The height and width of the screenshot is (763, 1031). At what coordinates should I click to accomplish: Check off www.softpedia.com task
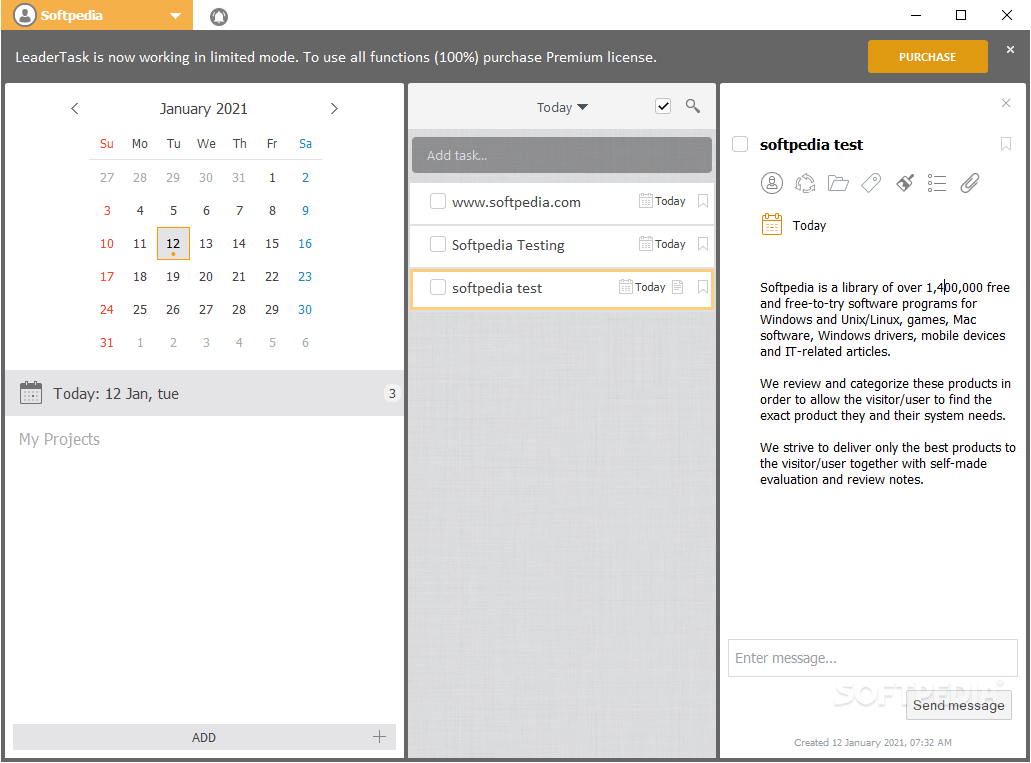437,201
